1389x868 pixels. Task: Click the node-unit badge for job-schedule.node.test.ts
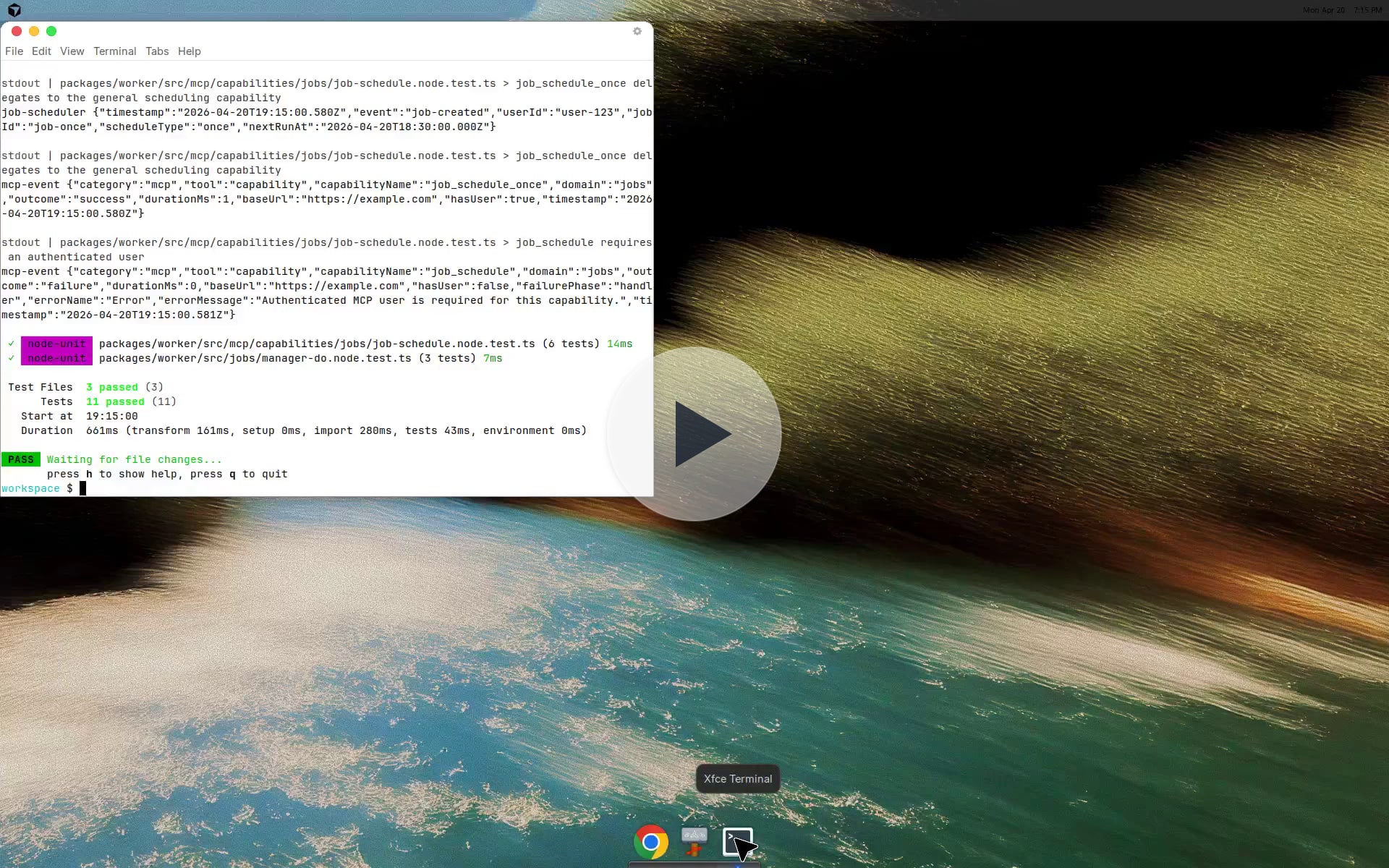56,344
